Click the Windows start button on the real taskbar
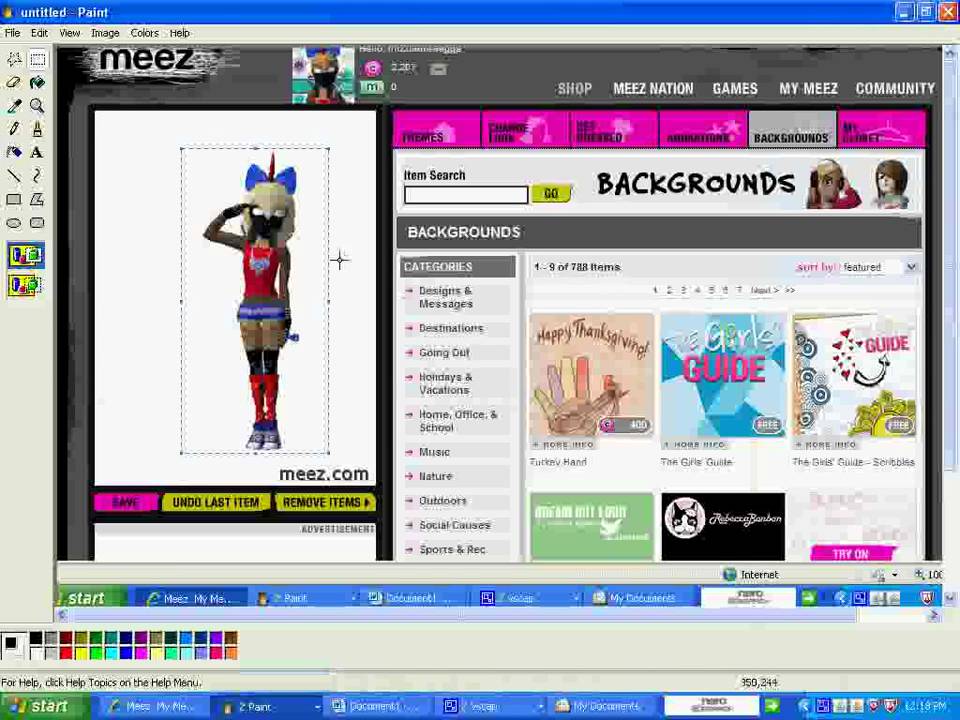The width and height of the screenshot is (960, 720). click(43, 707)
